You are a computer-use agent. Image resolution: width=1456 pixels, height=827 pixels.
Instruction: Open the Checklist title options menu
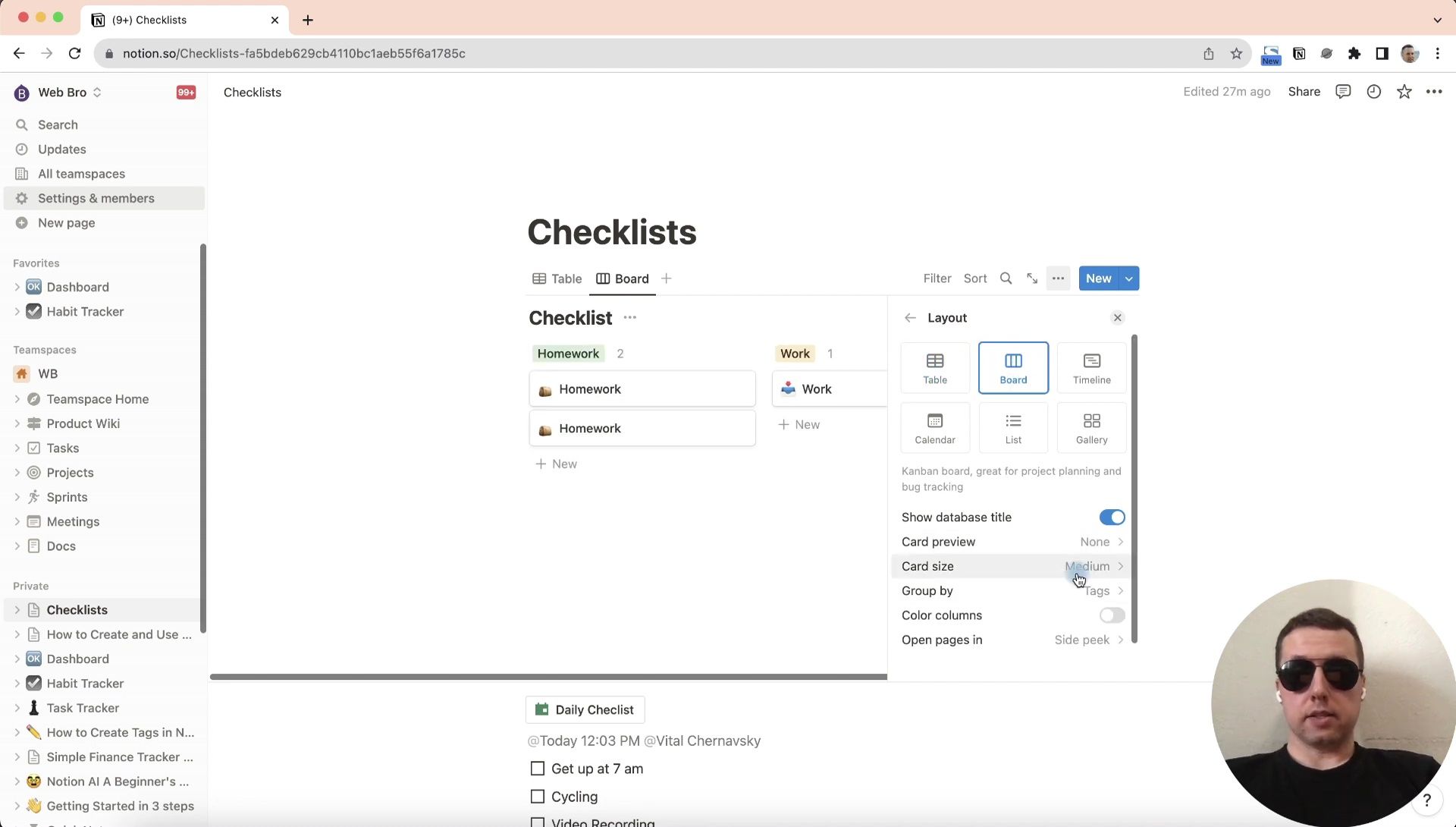click(629, 318)
